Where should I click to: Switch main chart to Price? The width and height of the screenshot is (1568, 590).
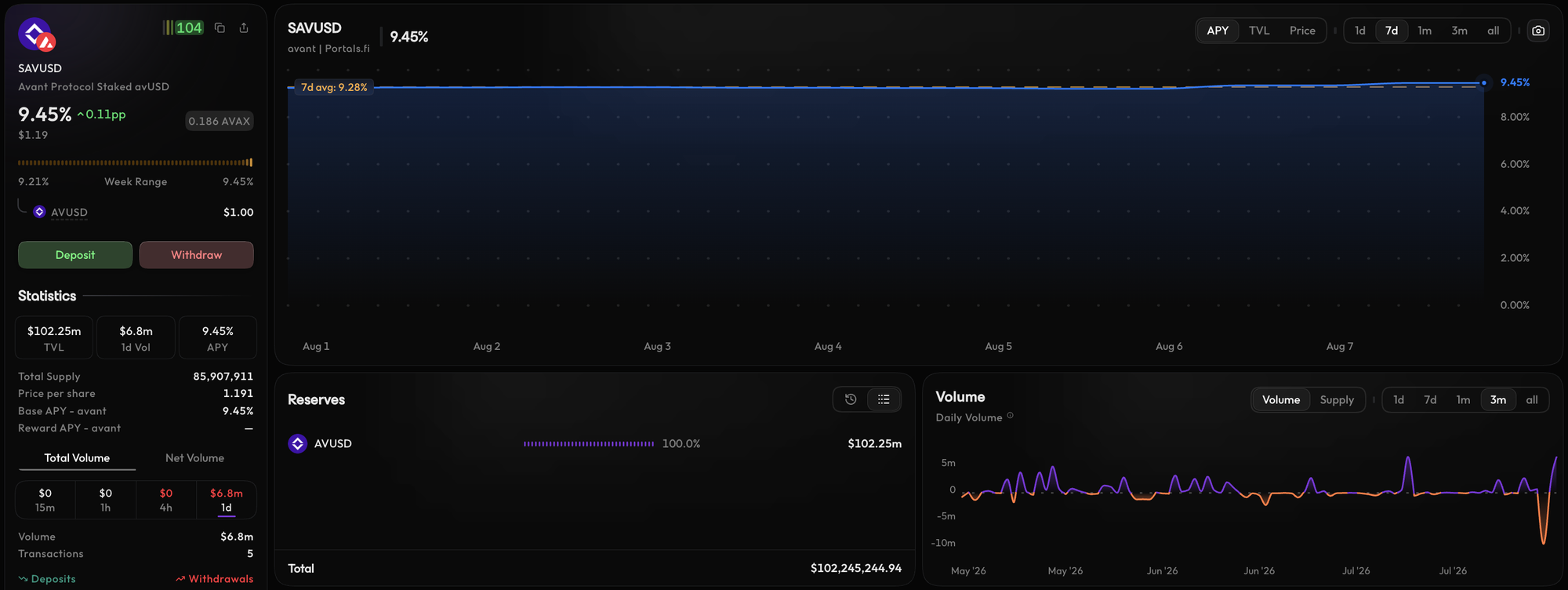coord(1302,31)
